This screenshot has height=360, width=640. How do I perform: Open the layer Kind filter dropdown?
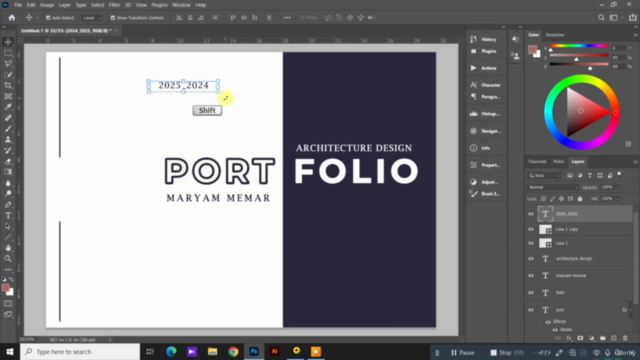coord(544,176)
